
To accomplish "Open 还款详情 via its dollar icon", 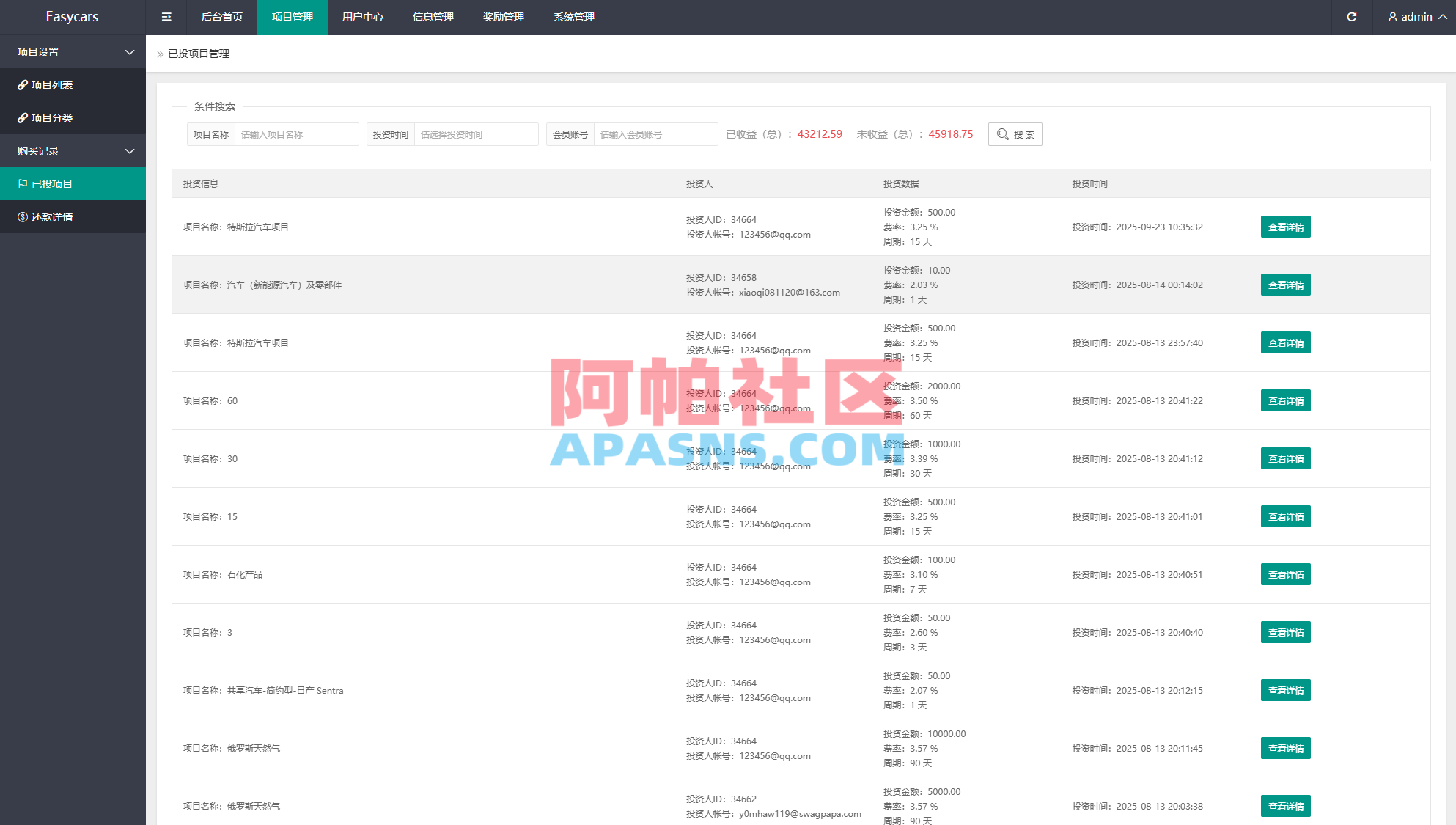I will 22,216.
